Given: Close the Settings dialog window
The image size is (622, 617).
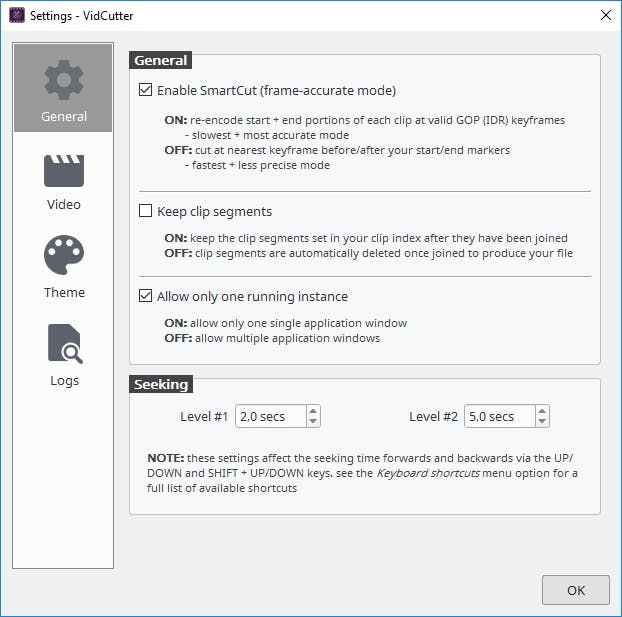Looking at the screenshot, I should click(606, 15).
